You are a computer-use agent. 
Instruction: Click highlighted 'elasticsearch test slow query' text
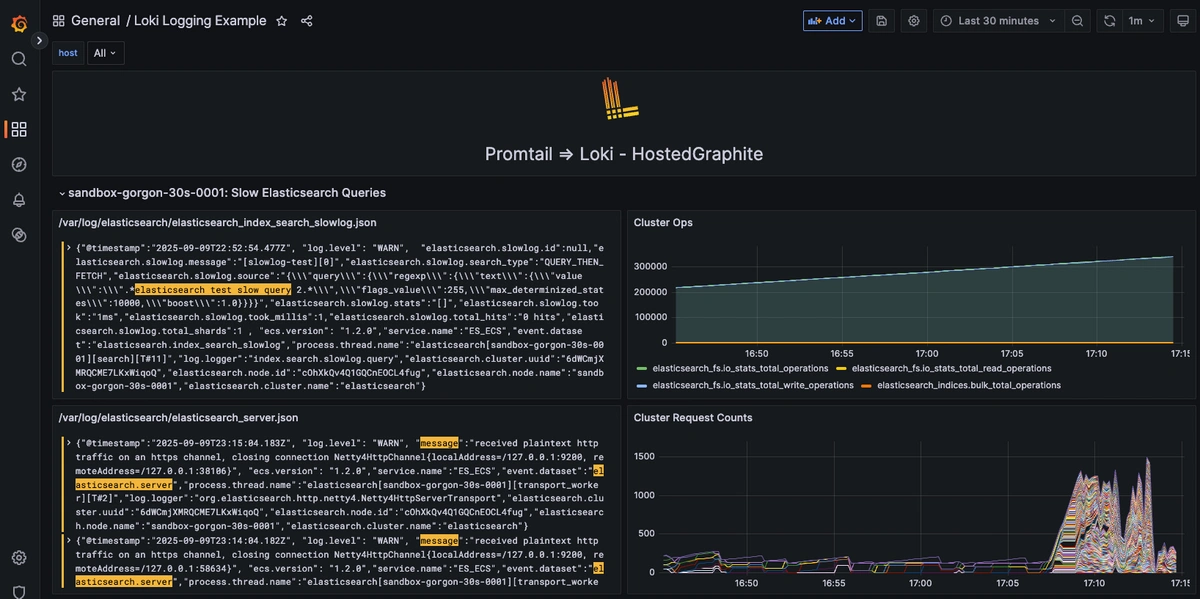point(213,289)
